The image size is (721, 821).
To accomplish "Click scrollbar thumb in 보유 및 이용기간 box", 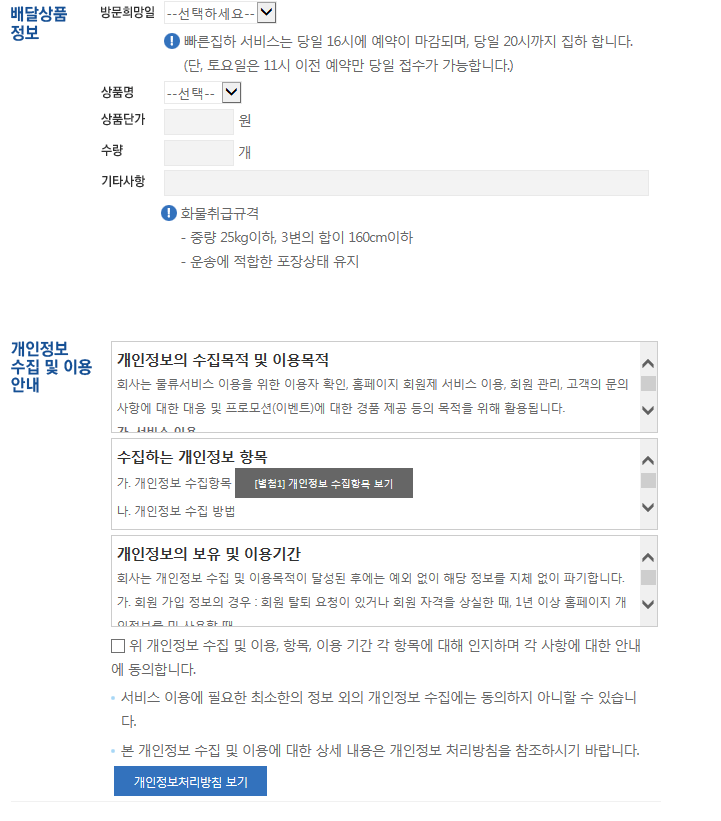I will 648,577.
